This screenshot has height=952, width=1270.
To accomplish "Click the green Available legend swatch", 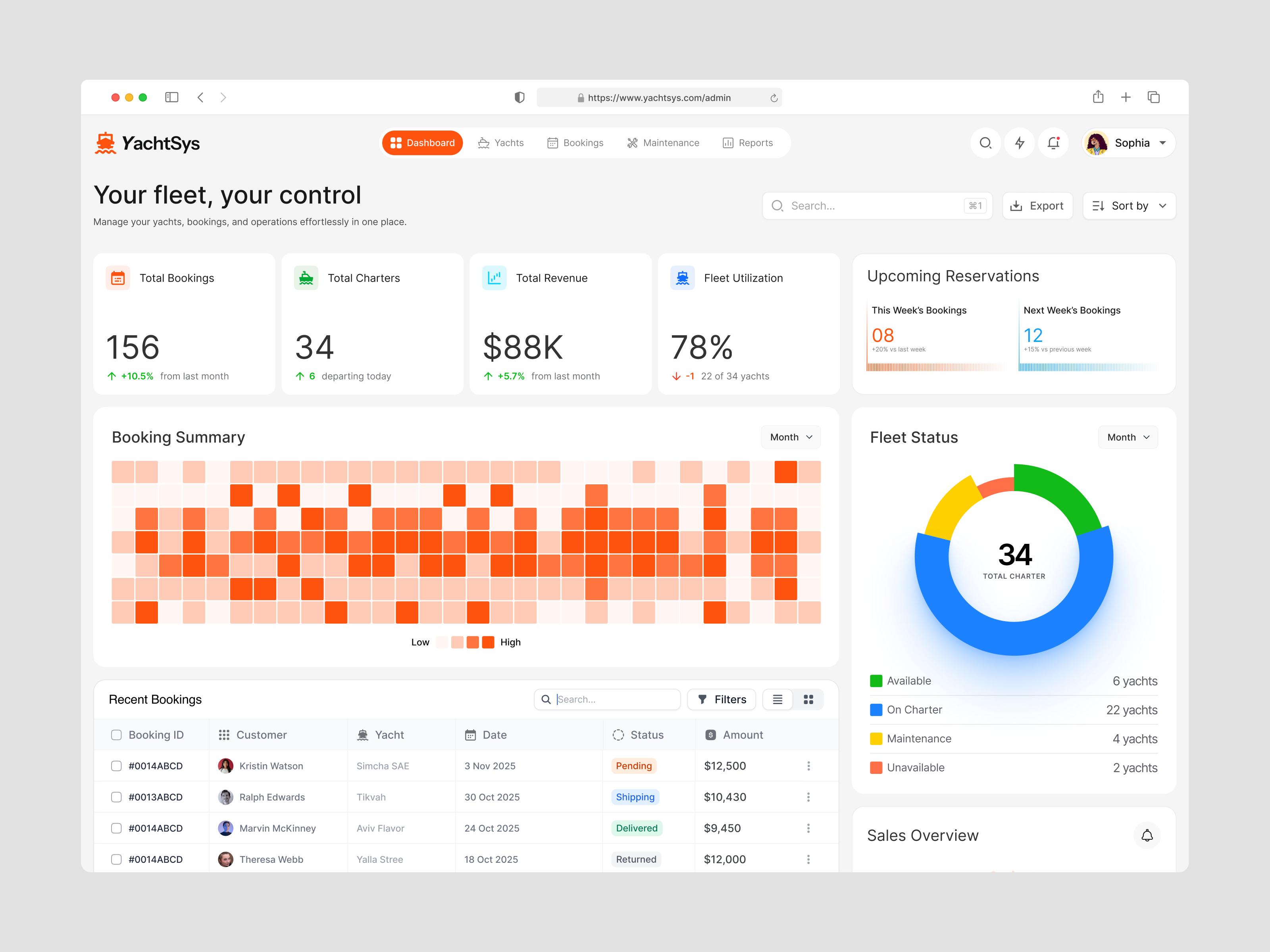I will 876,681.
